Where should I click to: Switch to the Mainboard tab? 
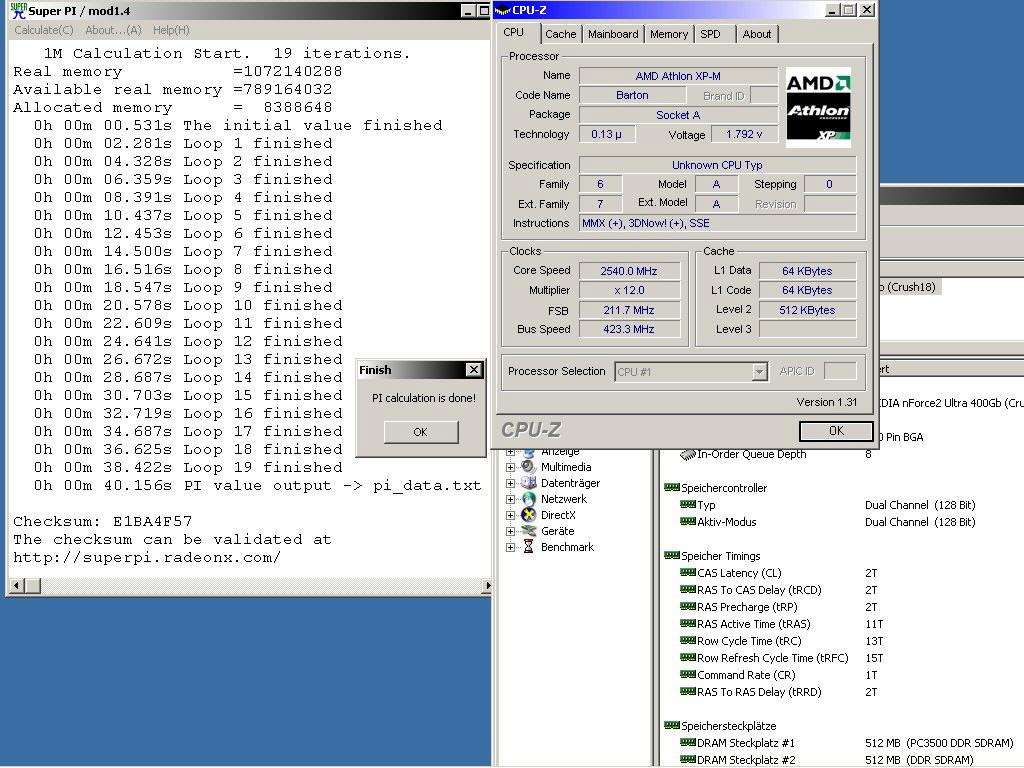click(x=613, y=34)
